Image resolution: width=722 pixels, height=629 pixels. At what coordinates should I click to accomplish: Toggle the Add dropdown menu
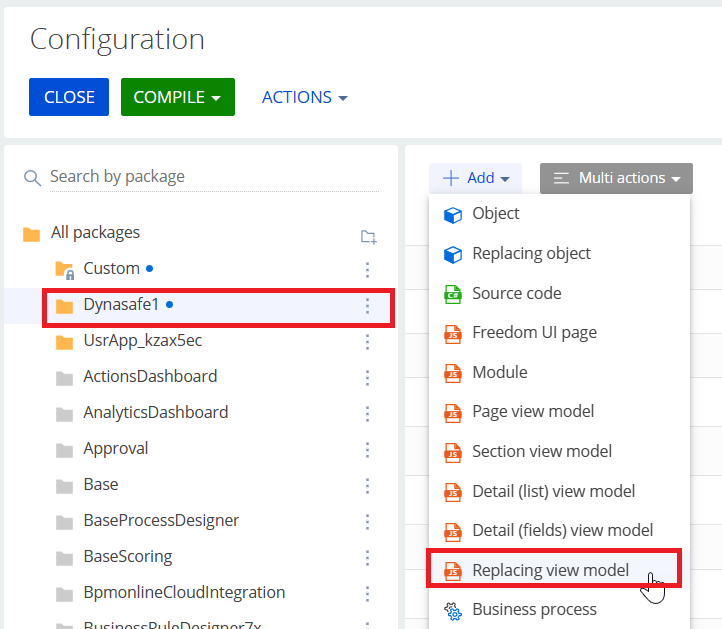476,178
